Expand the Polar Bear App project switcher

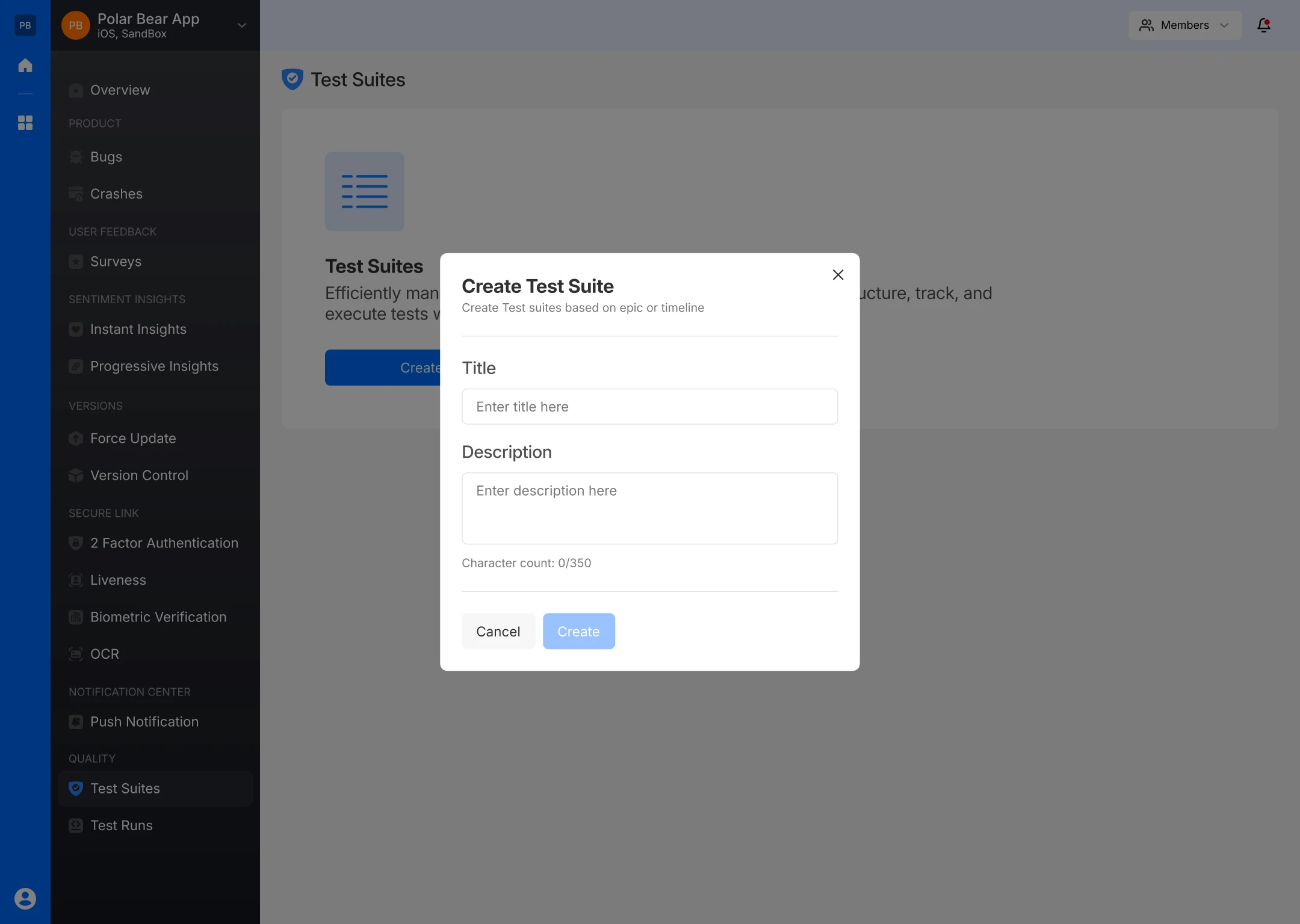point(241,25)
